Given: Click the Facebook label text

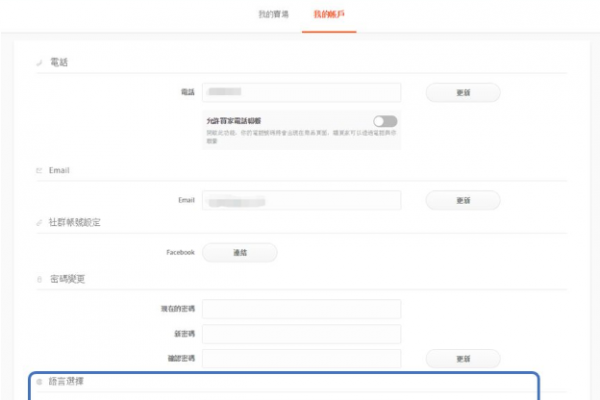Looking at the screenshot, I should (x=180, y=252).
